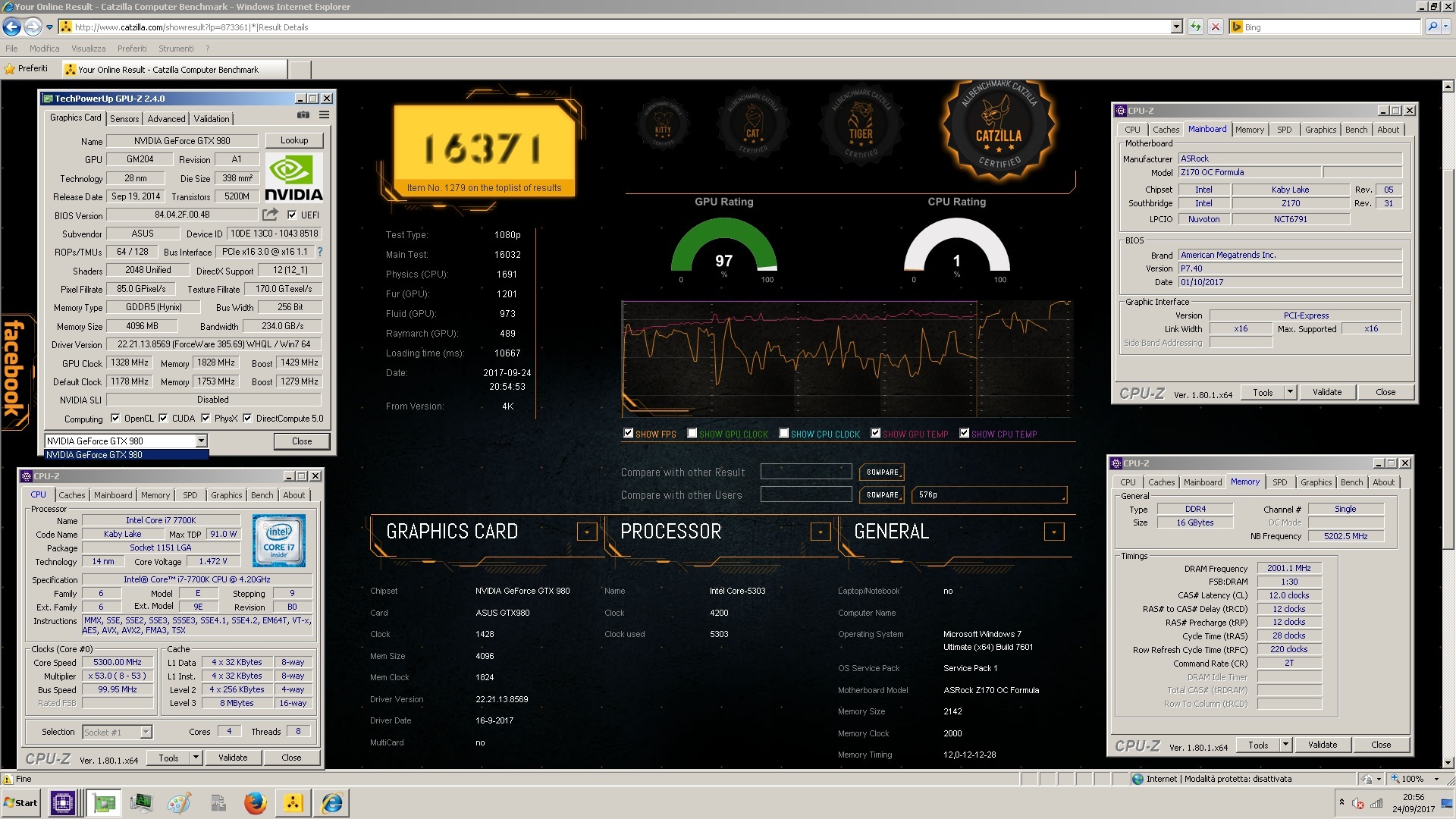Switch to the Advanced tab in GPU-Z

(166, 119)
